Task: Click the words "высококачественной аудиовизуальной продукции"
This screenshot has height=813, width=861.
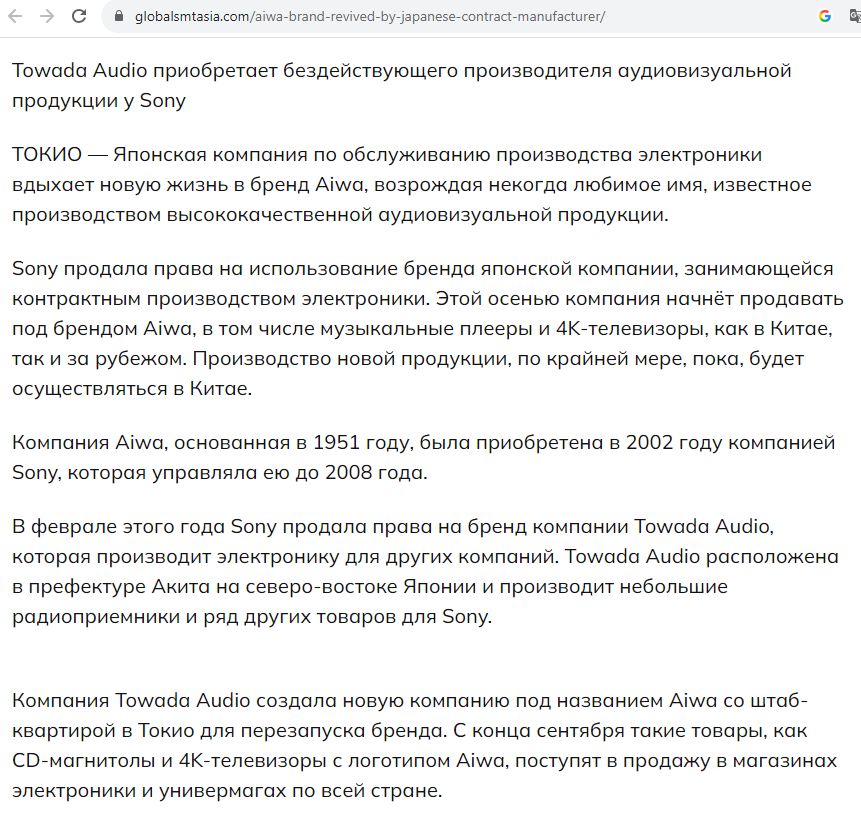Action: click(417, 215)
